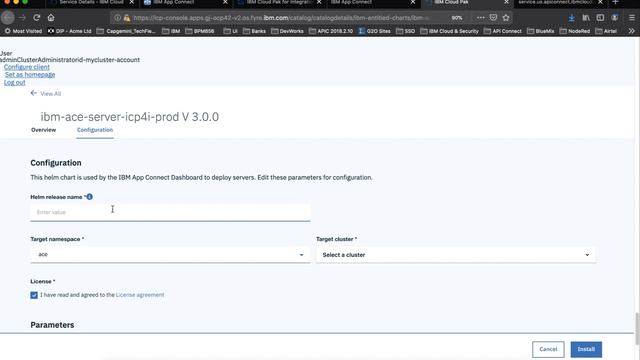Click the View All back arrow
Screen dimensions: 640x360
pyautogui.click(x=33, y=93)
